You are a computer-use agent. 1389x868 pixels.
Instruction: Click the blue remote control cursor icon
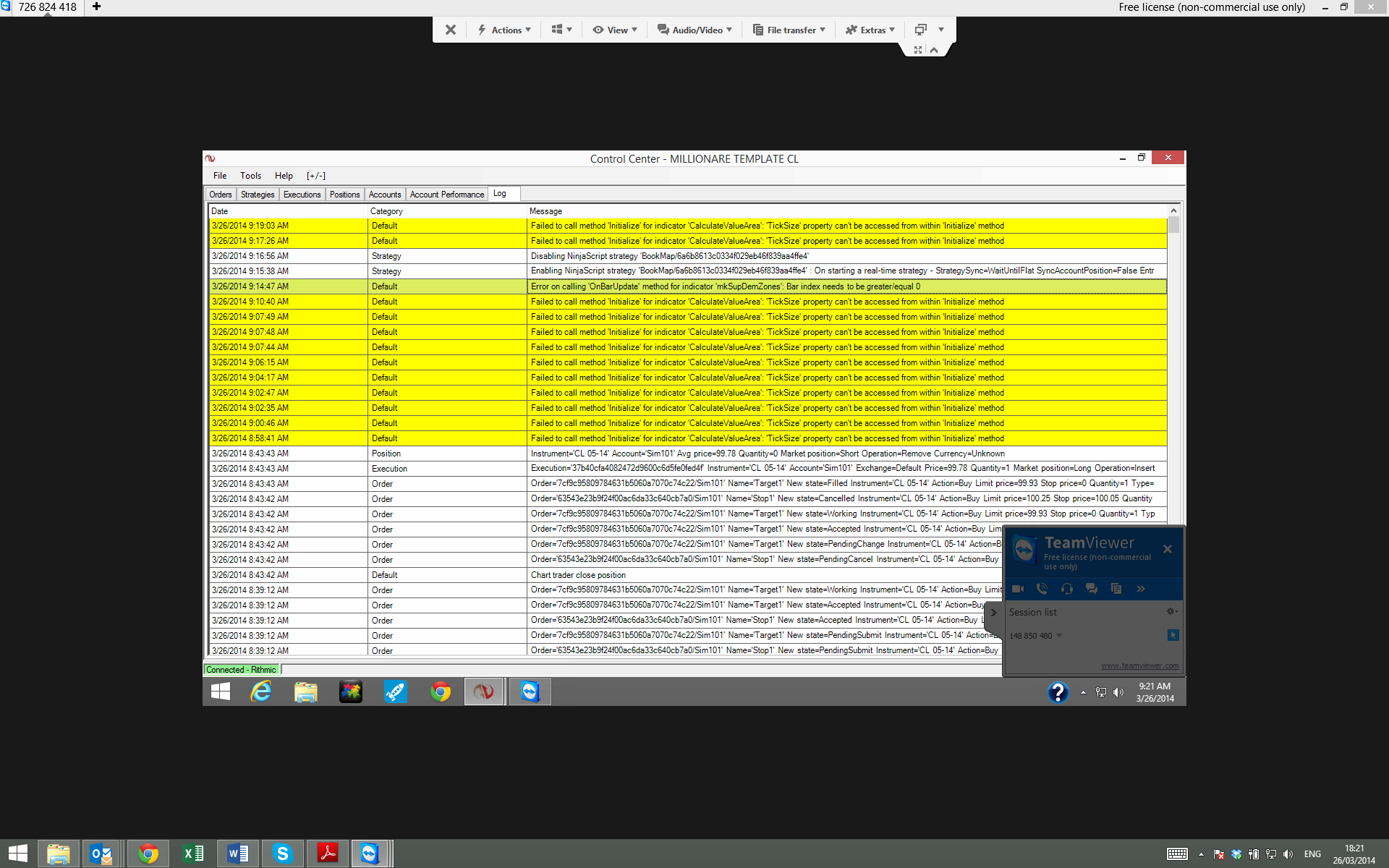click(1173, 635)
